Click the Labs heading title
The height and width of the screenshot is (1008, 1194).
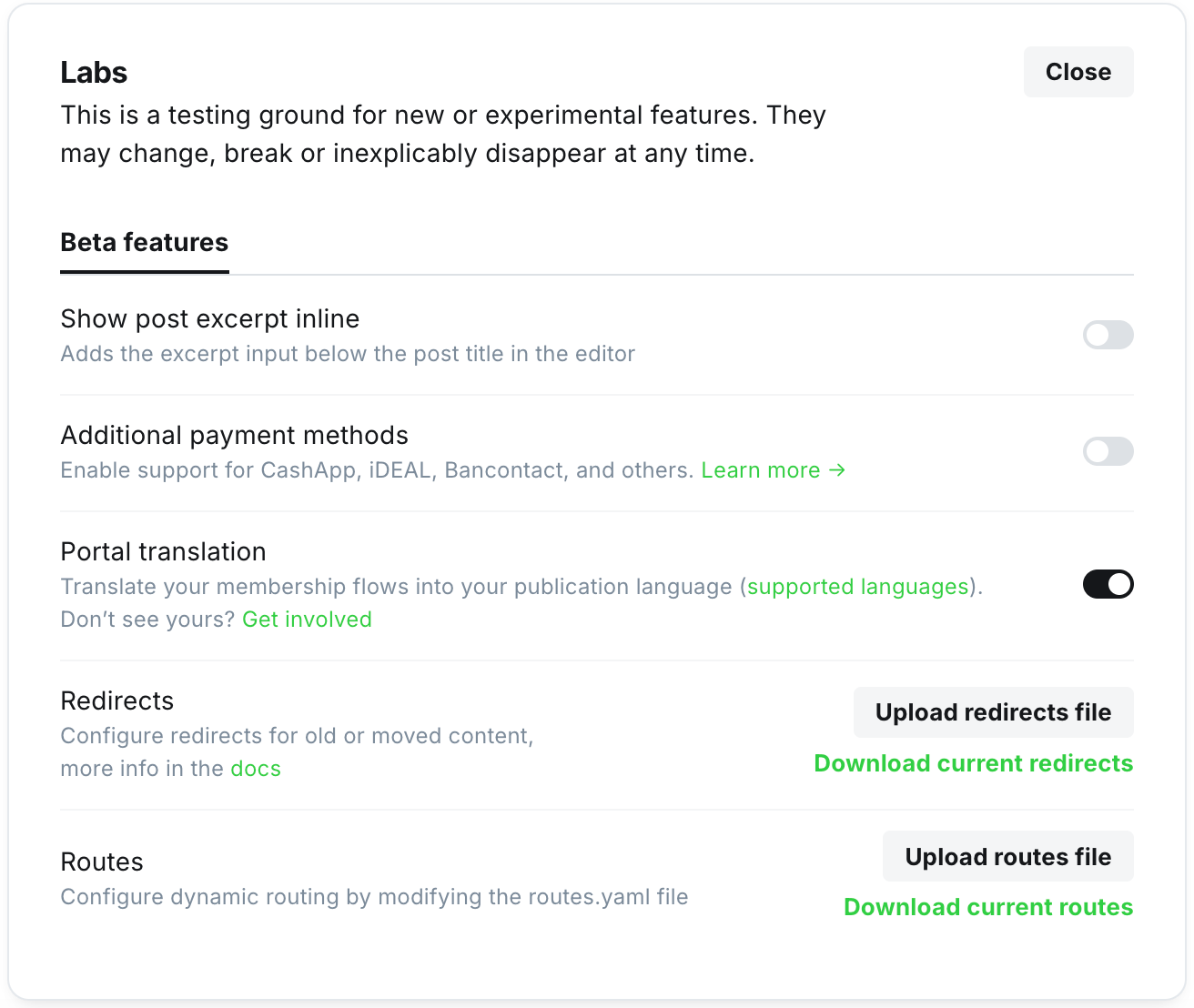pyautogui.click(x=94, y=73)
